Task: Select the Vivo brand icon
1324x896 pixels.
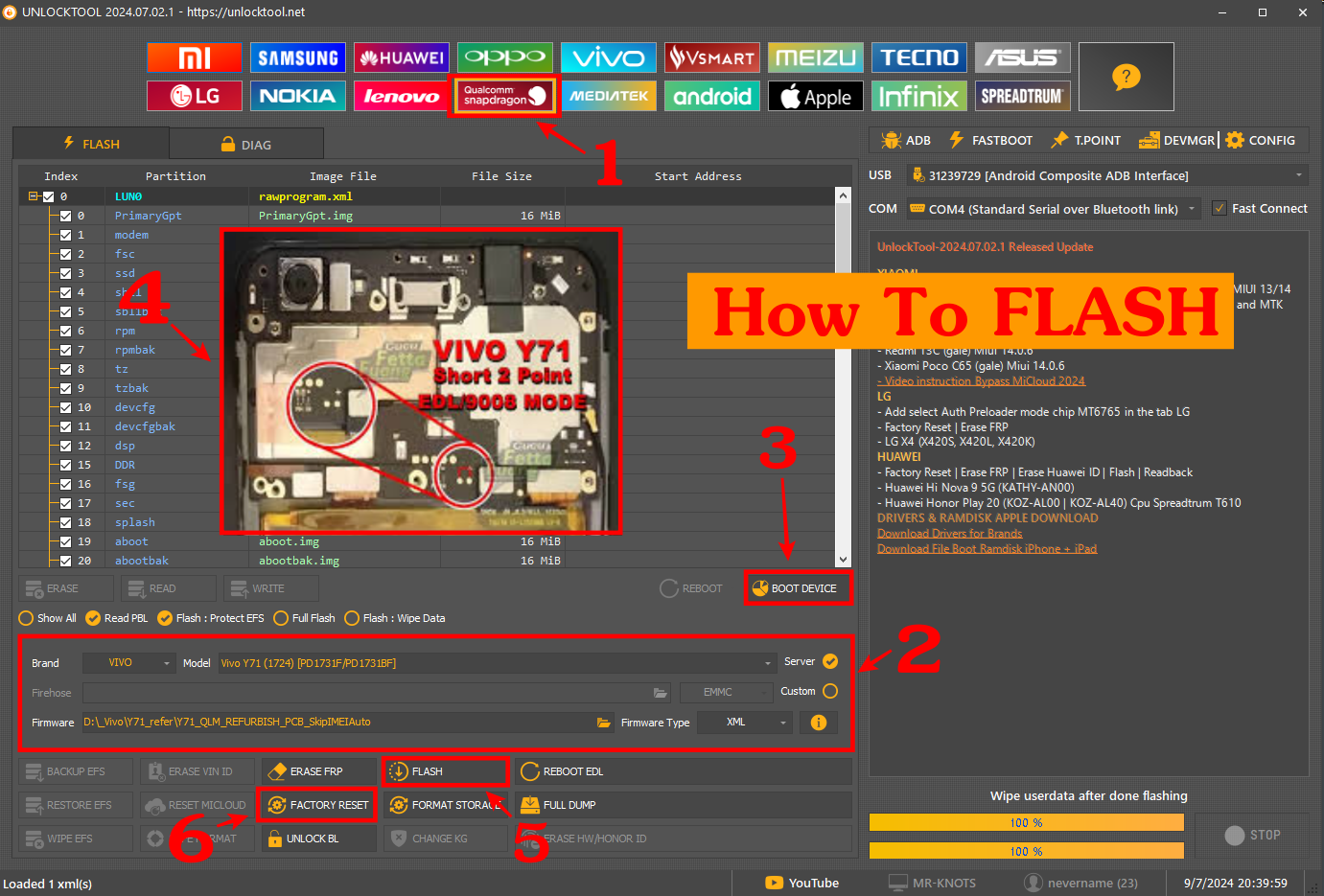Action: (x=608, y=57)
